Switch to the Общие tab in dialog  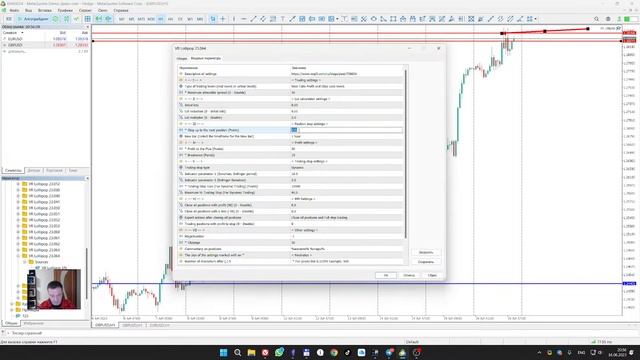tap(182, 58)
